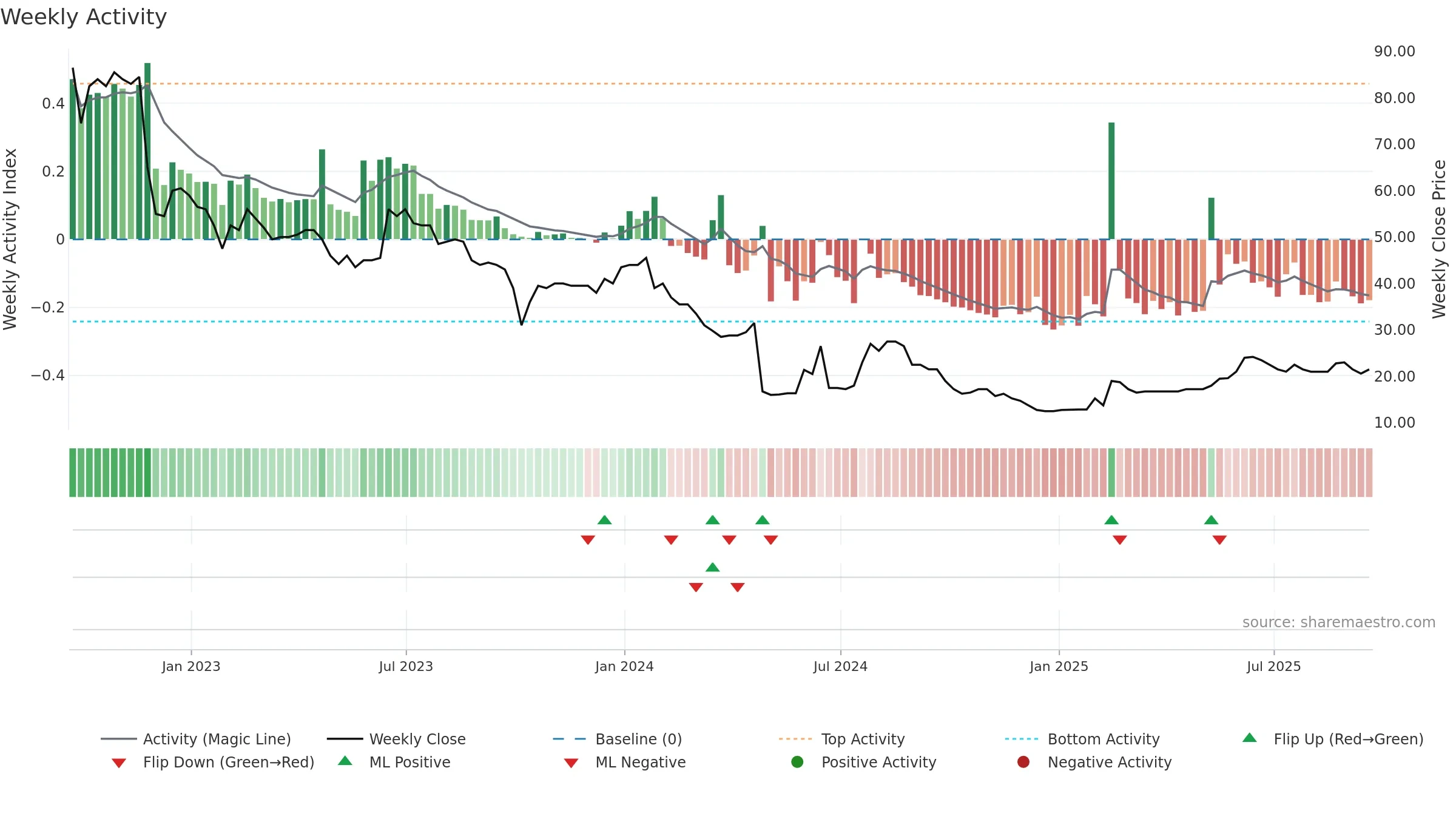Click the Jul 2025 x-axis label

point(1274,667)
